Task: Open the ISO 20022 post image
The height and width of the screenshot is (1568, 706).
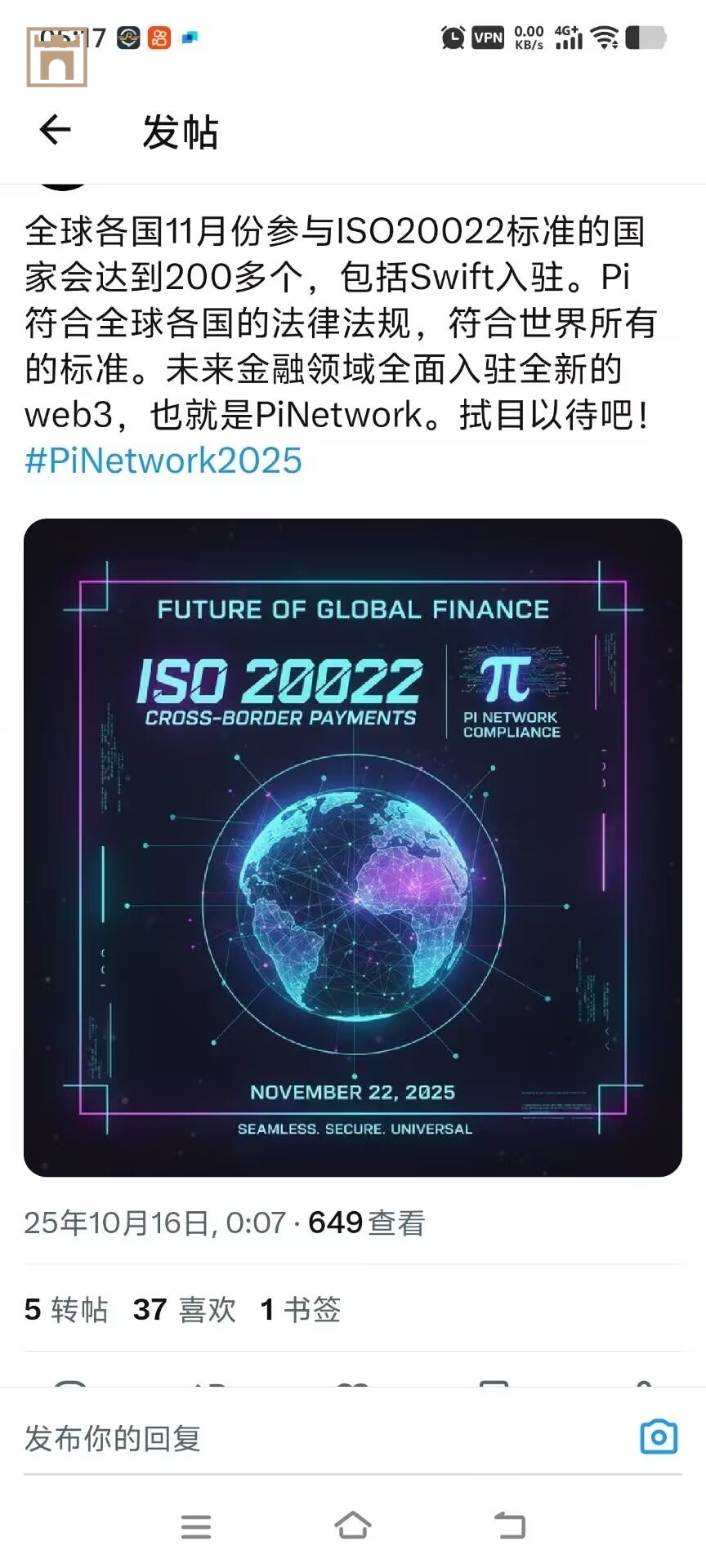Action: pyautogui.click(x=353, y=847)
